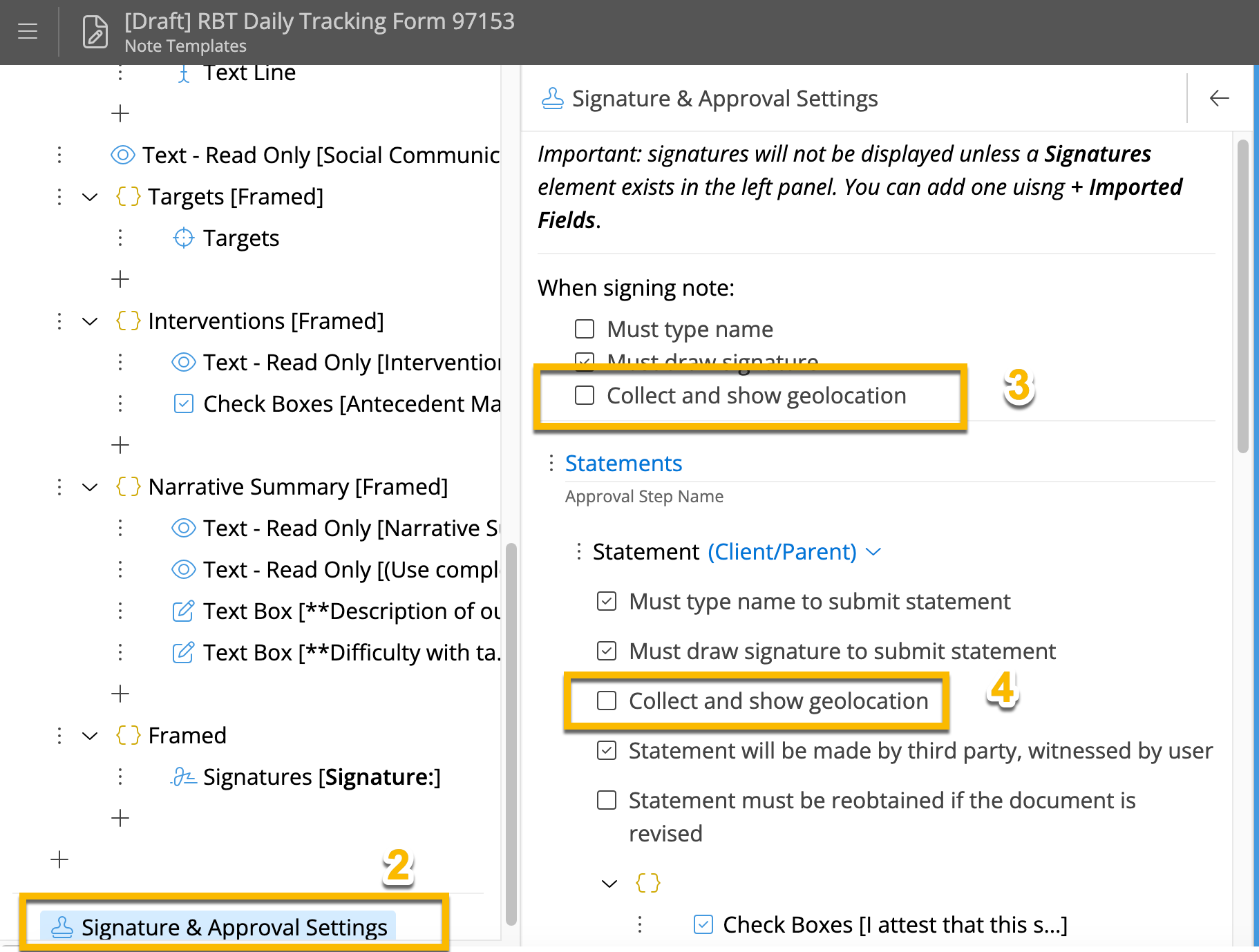Click the Check Boxes Antecedent icon
1259x952 pixels.
[x=183, y=404]
